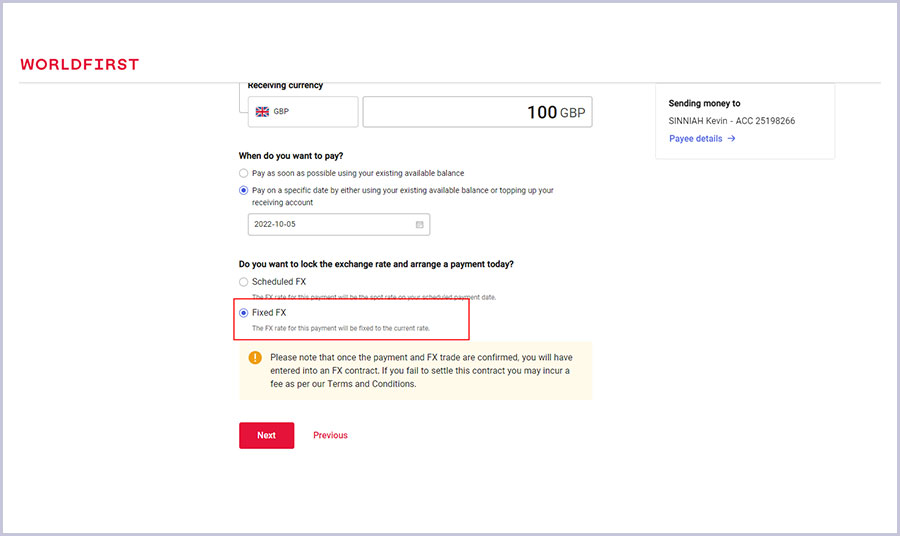This screenshot has width=900, height=536.
Task: Open the Payee details link
Action: (695, 139)
